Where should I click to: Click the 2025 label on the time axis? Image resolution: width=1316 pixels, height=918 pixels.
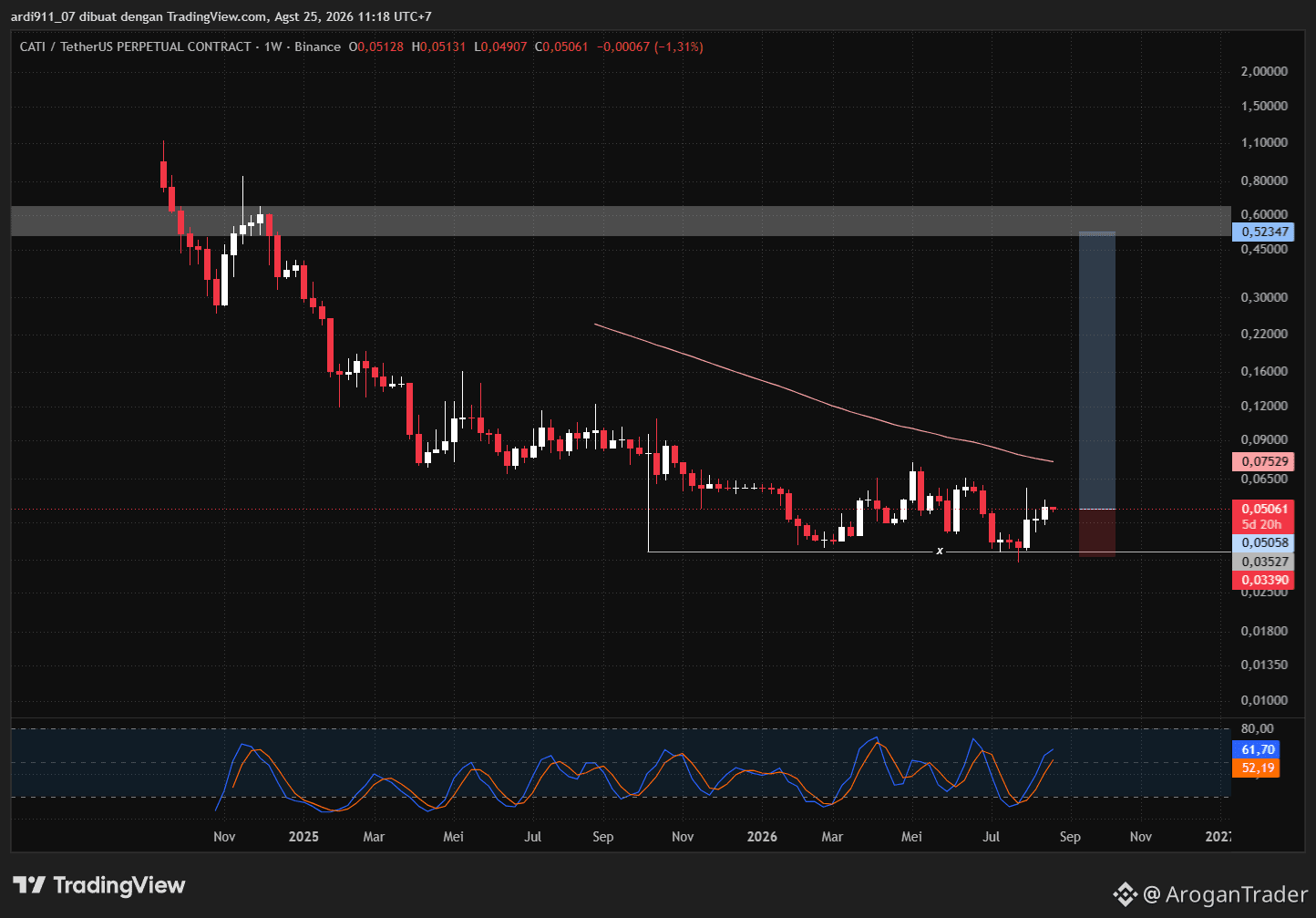[303, 837]
